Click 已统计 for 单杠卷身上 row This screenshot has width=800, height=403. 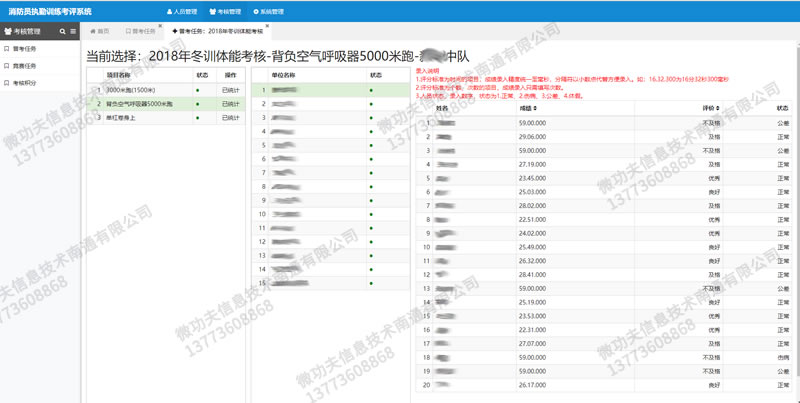point(231,117)
